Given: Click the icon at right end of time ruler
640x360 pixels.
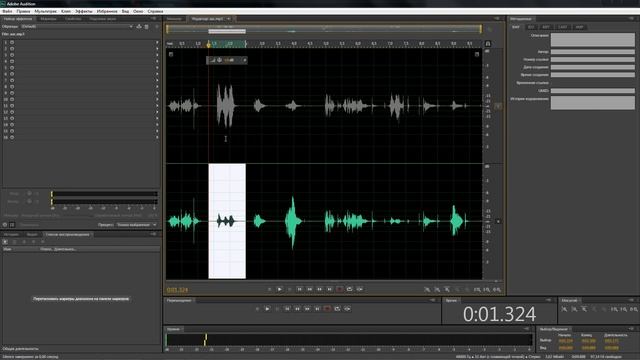Looking at the screenshot, I should pyautogui.click(x=488, y=44).
